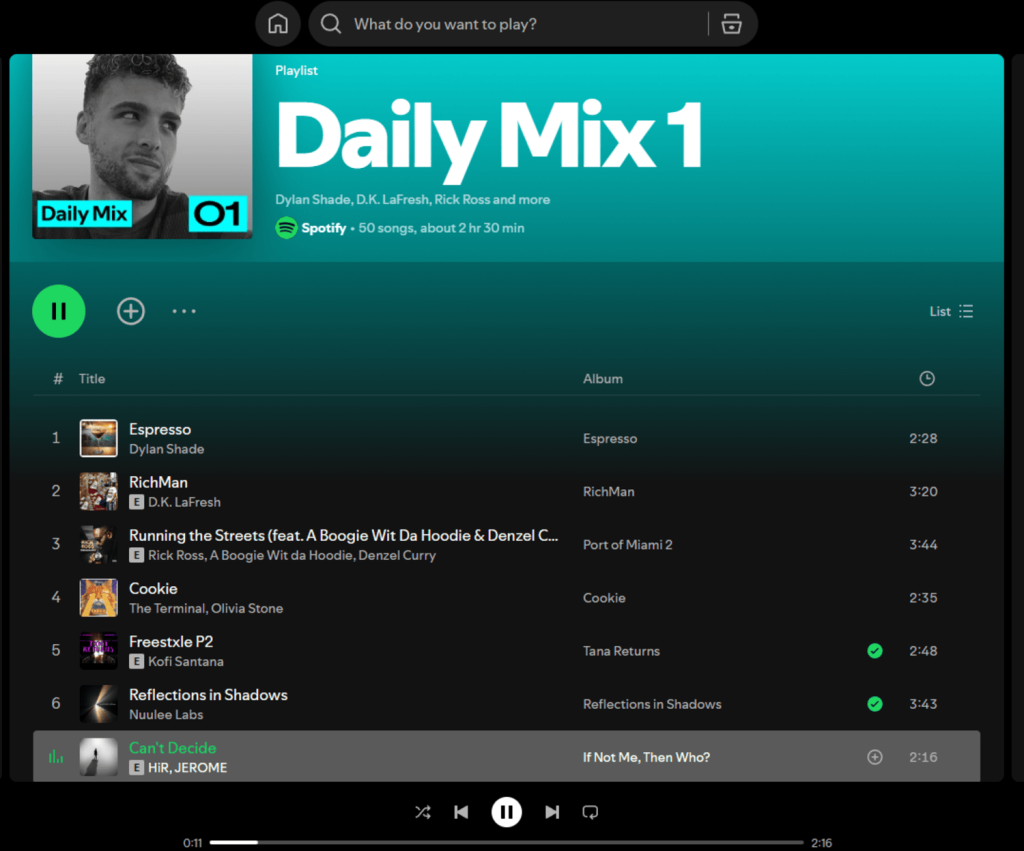The height and width of the screenshot is (851, 1024).
Task: Add Can't Decide to Liked Songs
Action: point(874,757)
